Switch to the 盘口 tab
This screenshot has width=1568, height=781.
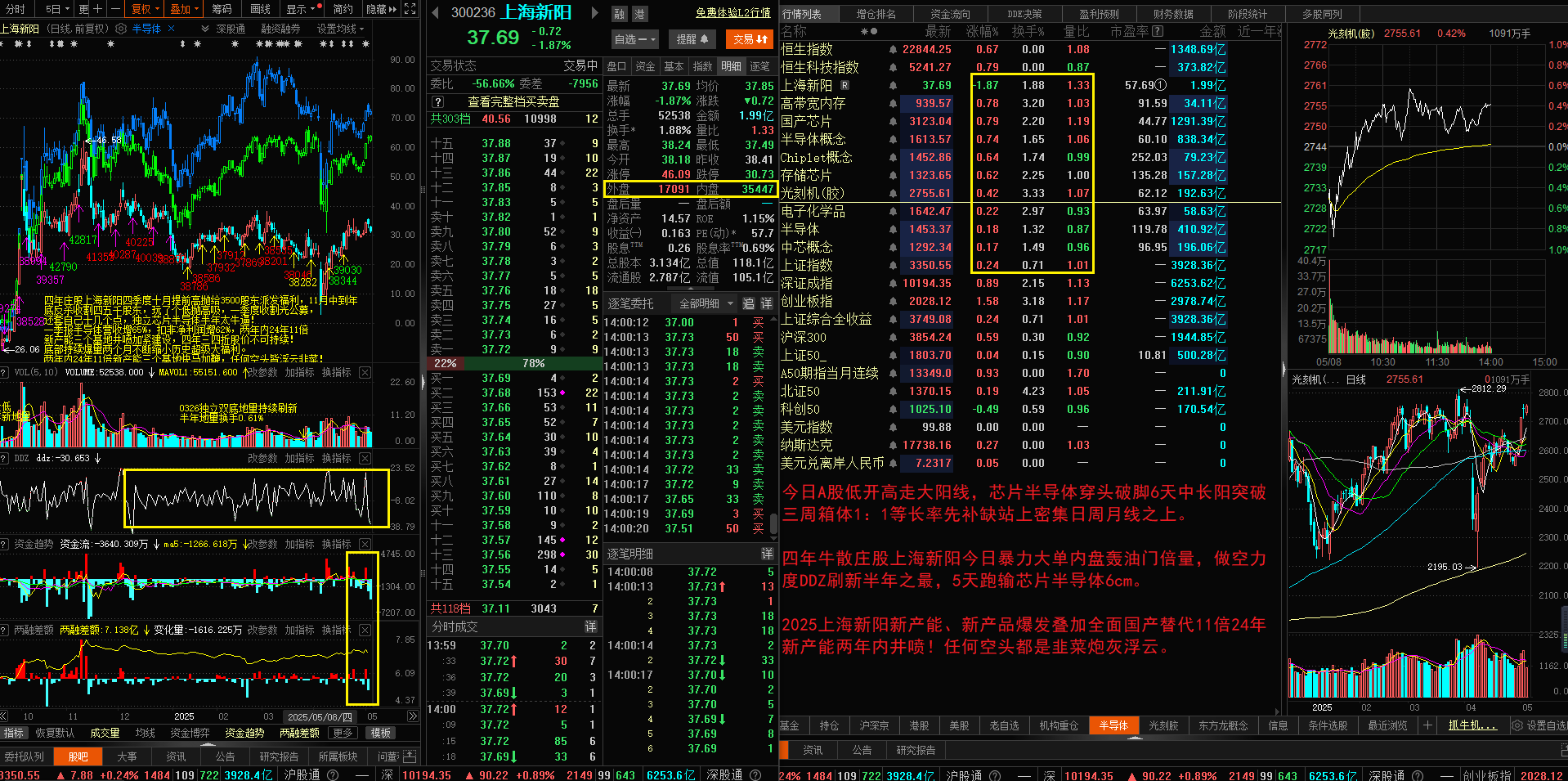pyautogui.click(x=616, y=66)
